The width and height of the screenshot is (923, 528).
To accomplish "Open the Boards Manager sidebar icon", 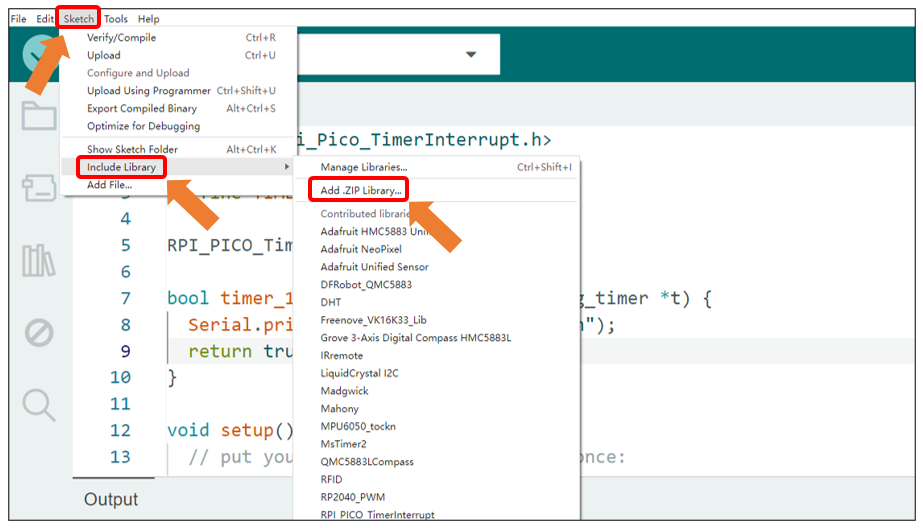I will (x=39, y=188).
